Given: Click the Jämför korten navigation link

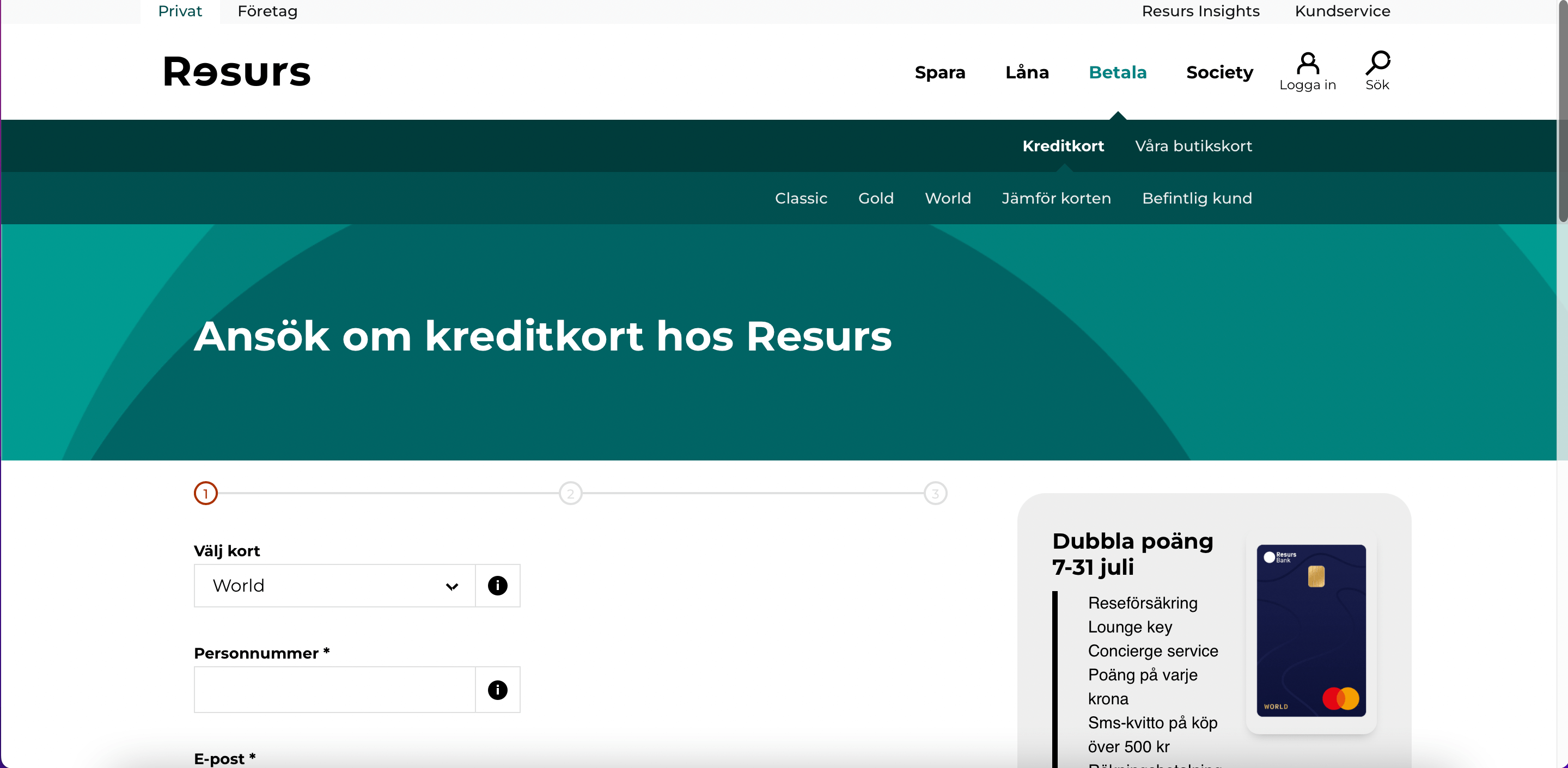Looking at the screenshot, I should pyautogui.click(x=1057, y=198).
